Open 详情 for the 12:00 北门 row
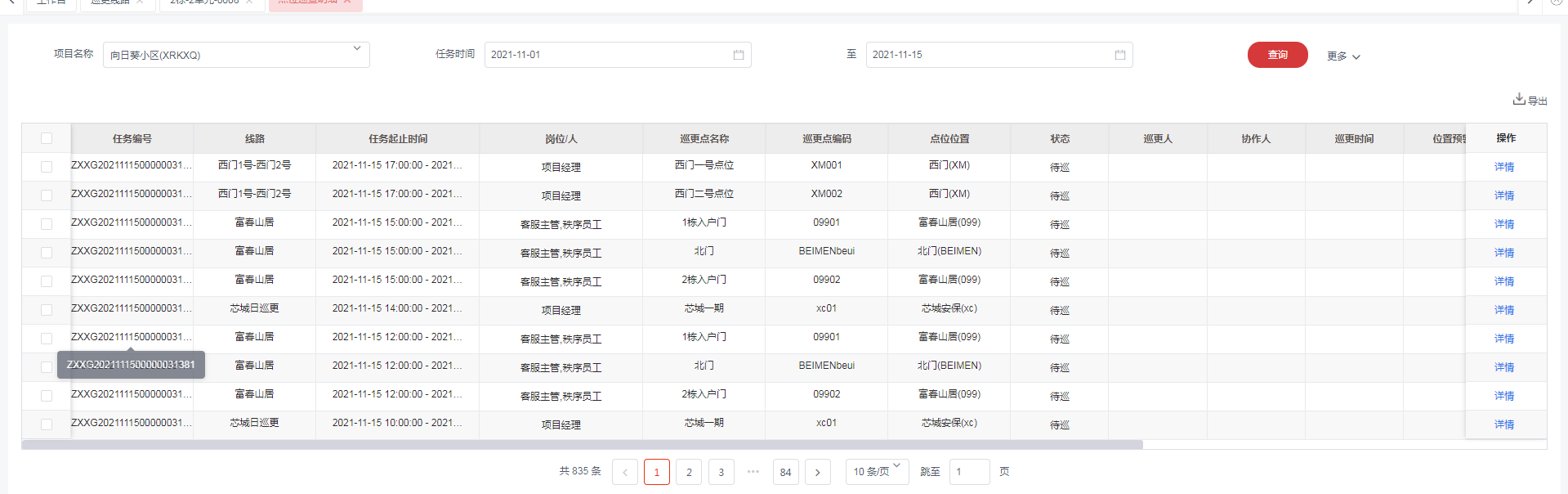The image size is (1568, 494). 1504,367
